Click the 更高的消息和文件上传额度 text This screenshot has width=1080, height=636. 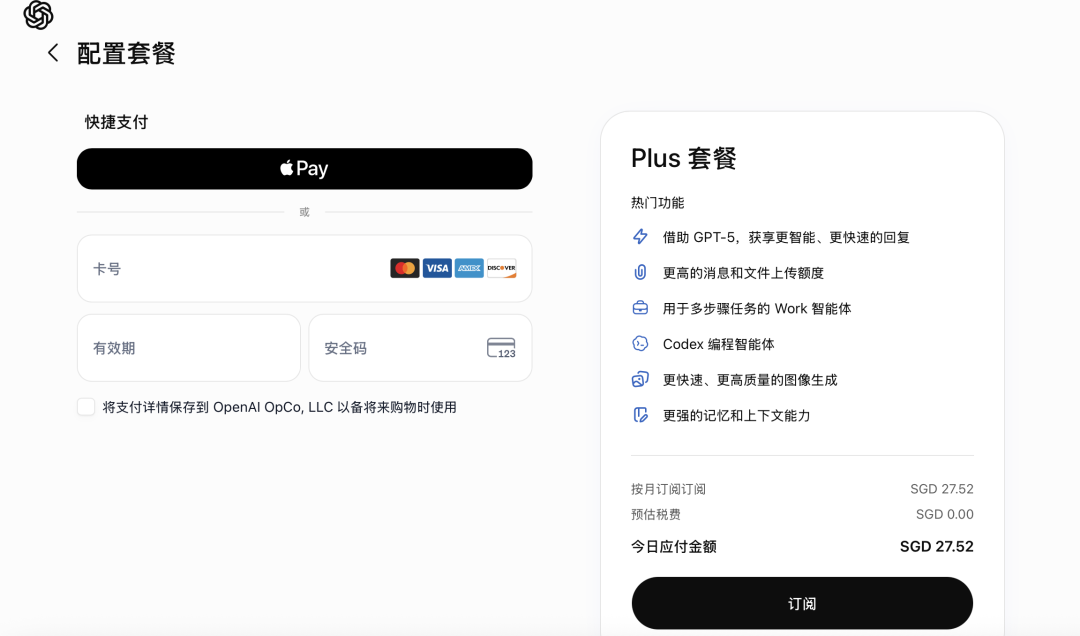(x=743, y=273)
